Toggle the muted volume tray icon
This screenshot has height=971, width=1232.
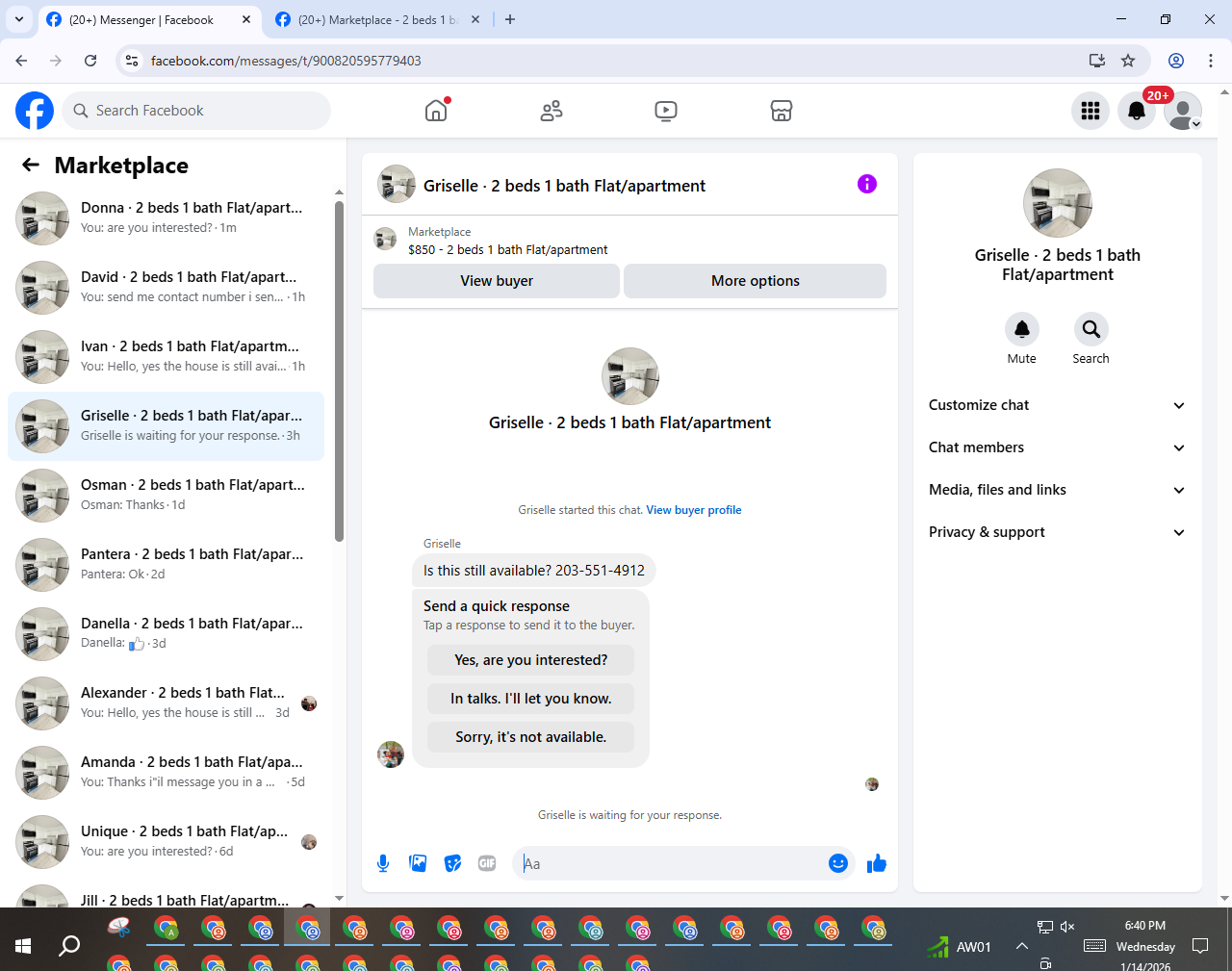1067,927
